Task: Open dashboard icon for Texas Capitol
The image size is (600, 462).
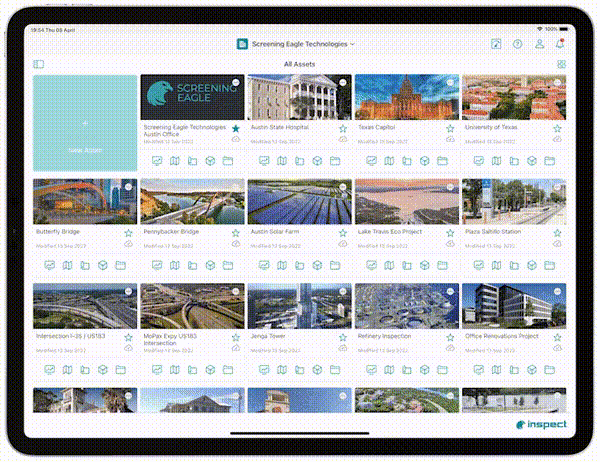Action: (371, 161)
